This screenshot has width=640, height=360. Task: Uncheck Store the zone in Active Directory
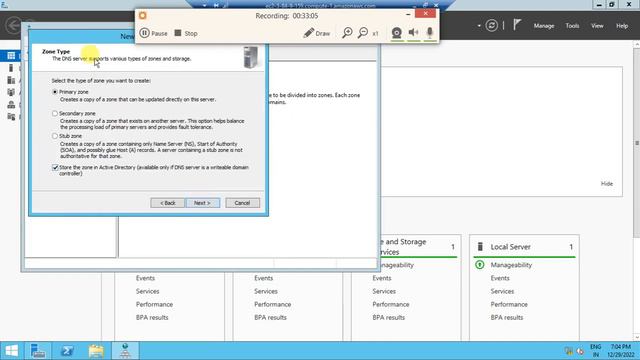55,167
